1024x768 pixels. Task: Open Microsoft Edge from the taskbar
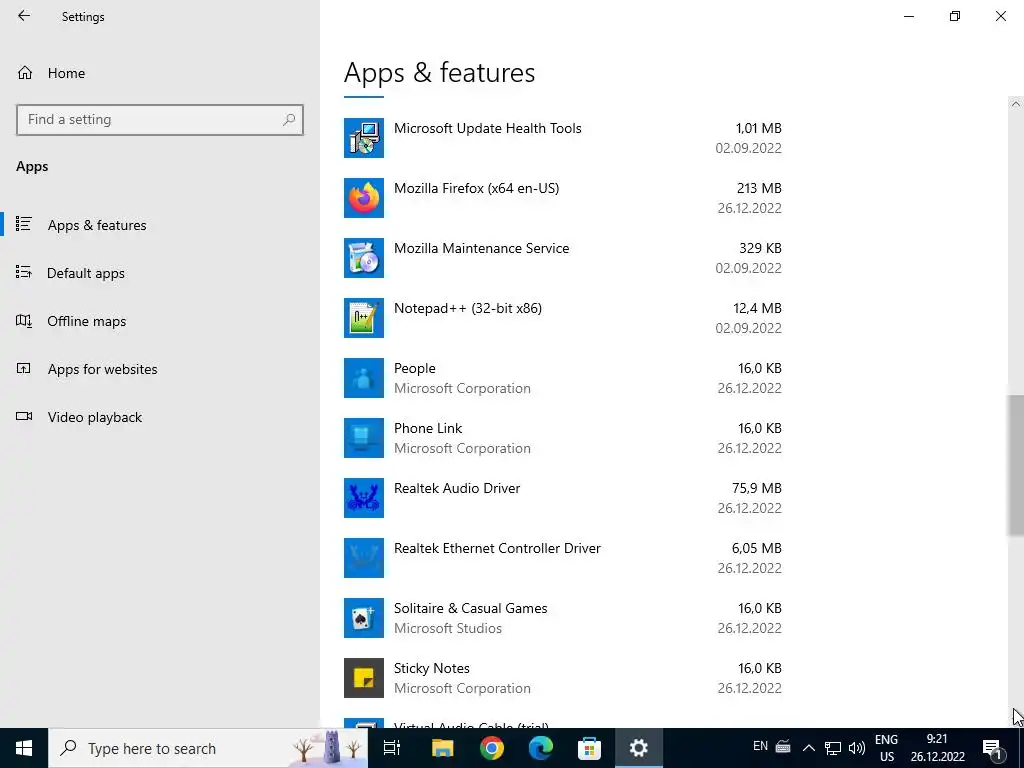point(541,748)
